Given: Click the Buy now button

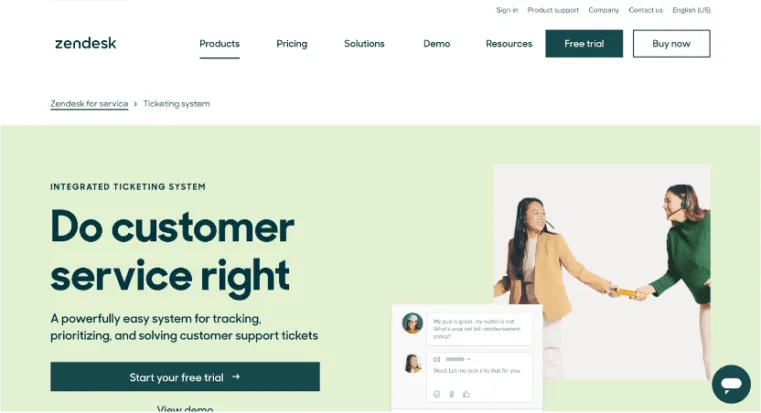Looking at the screenshot, I should (x=671, y=44).
